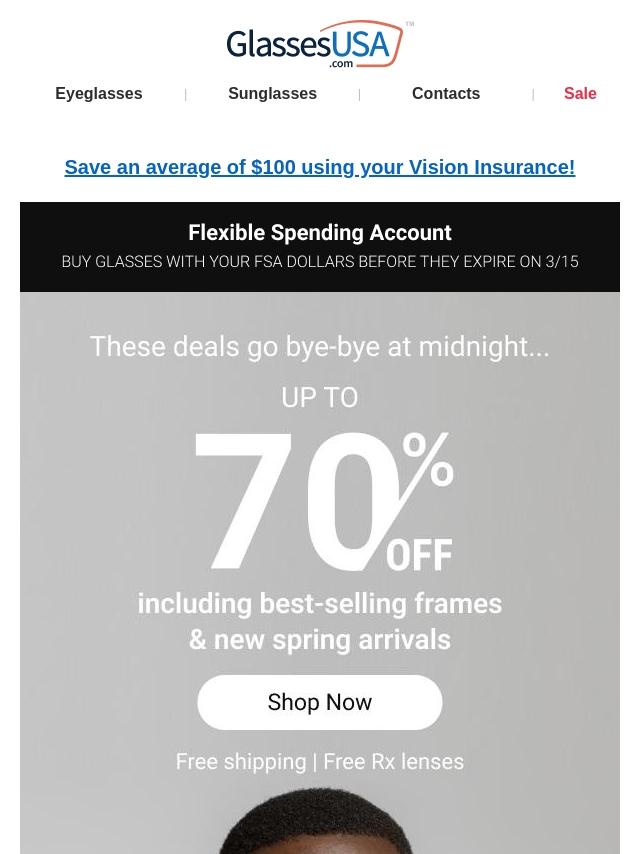Open the Sunglasses category
Viewport: 640px width, 854px height.
(x=272, y=93)
